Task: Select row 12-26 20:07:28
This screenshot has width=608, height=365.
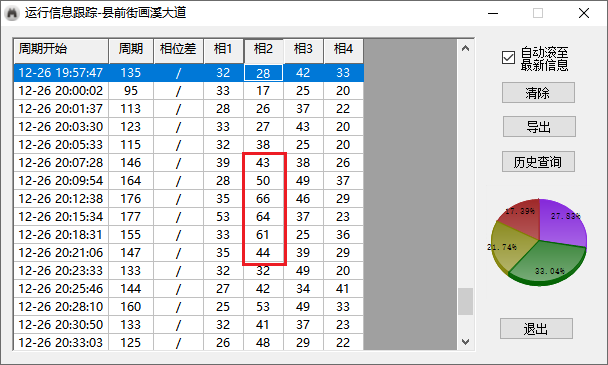Action: click(188, 163)
